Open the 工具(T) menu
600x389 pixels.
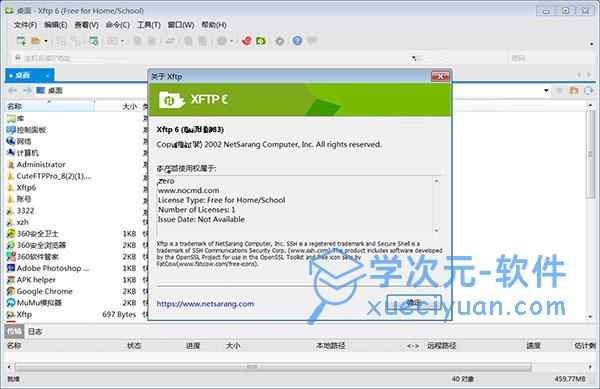coord(148,25)
